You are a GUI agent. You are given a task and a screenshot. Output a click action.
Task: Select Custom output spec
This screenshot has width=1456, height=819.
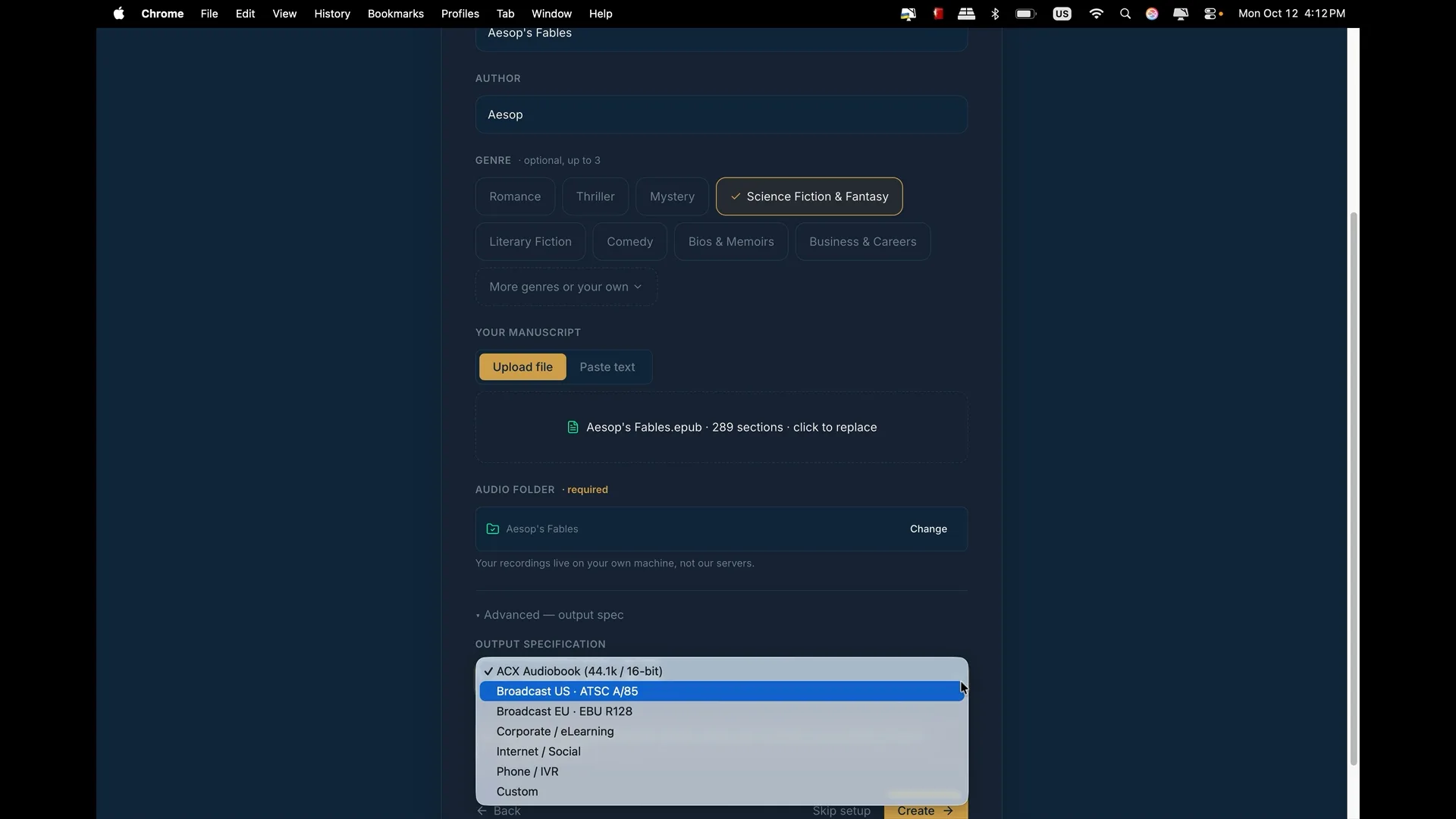coord(722,792)
